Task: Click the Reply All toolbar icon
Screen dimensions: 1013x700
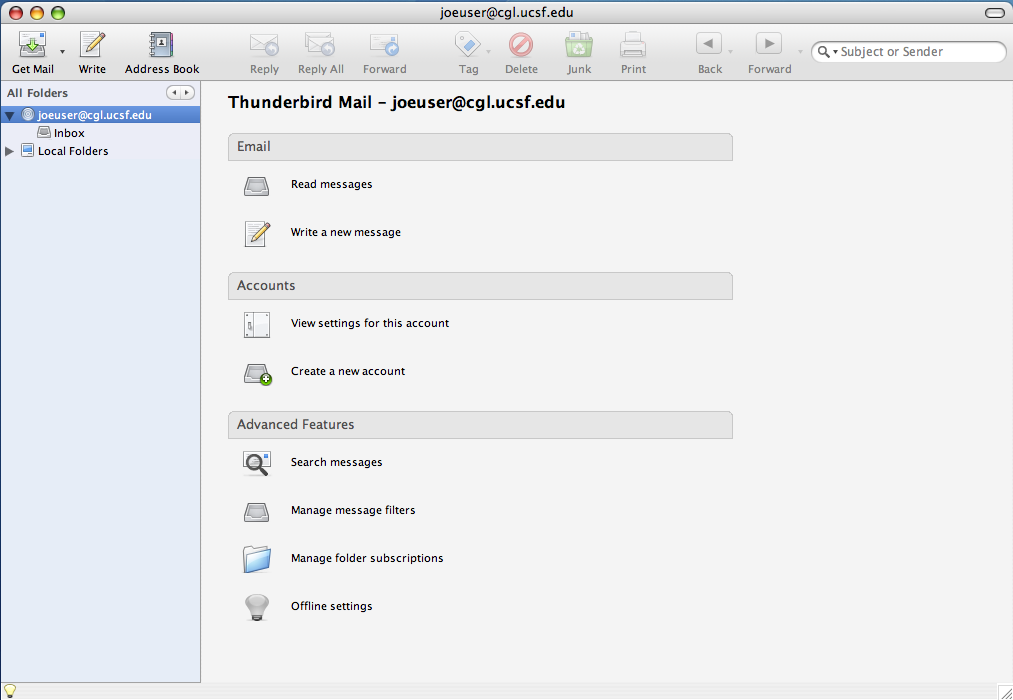Action: click(x=320, y=45)
